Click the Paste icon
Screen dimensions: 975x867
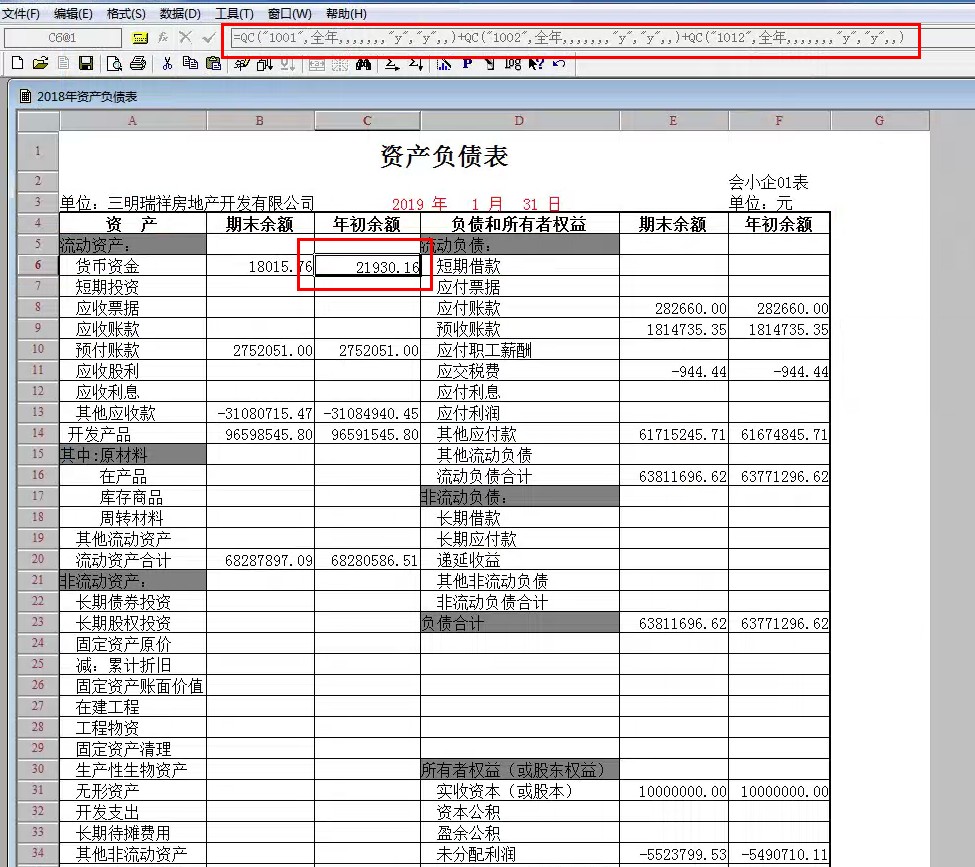[x=213, y=63]
